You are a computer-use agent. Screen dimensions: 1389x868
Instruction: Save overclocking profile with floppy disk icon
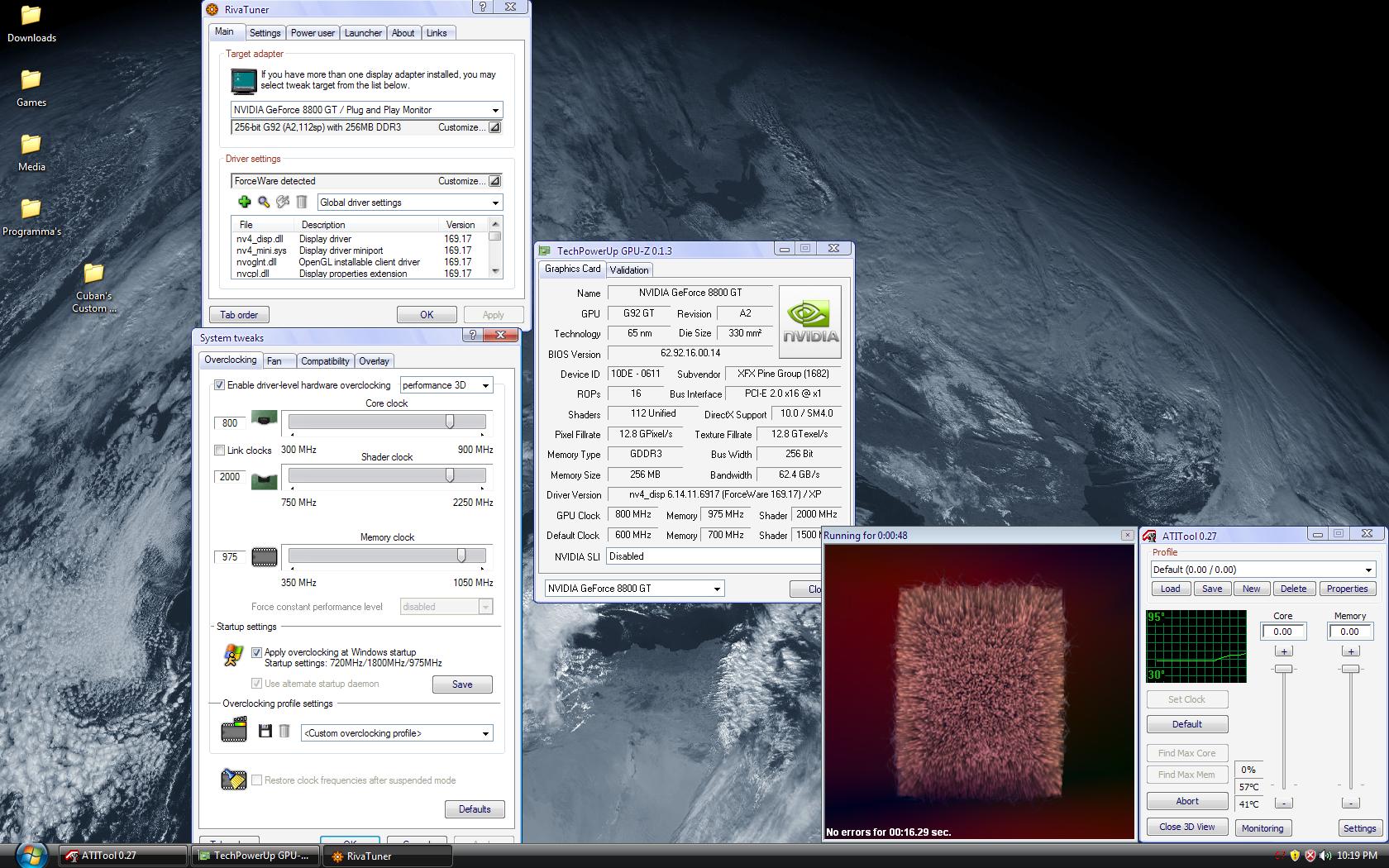click(x=265, y=731)
